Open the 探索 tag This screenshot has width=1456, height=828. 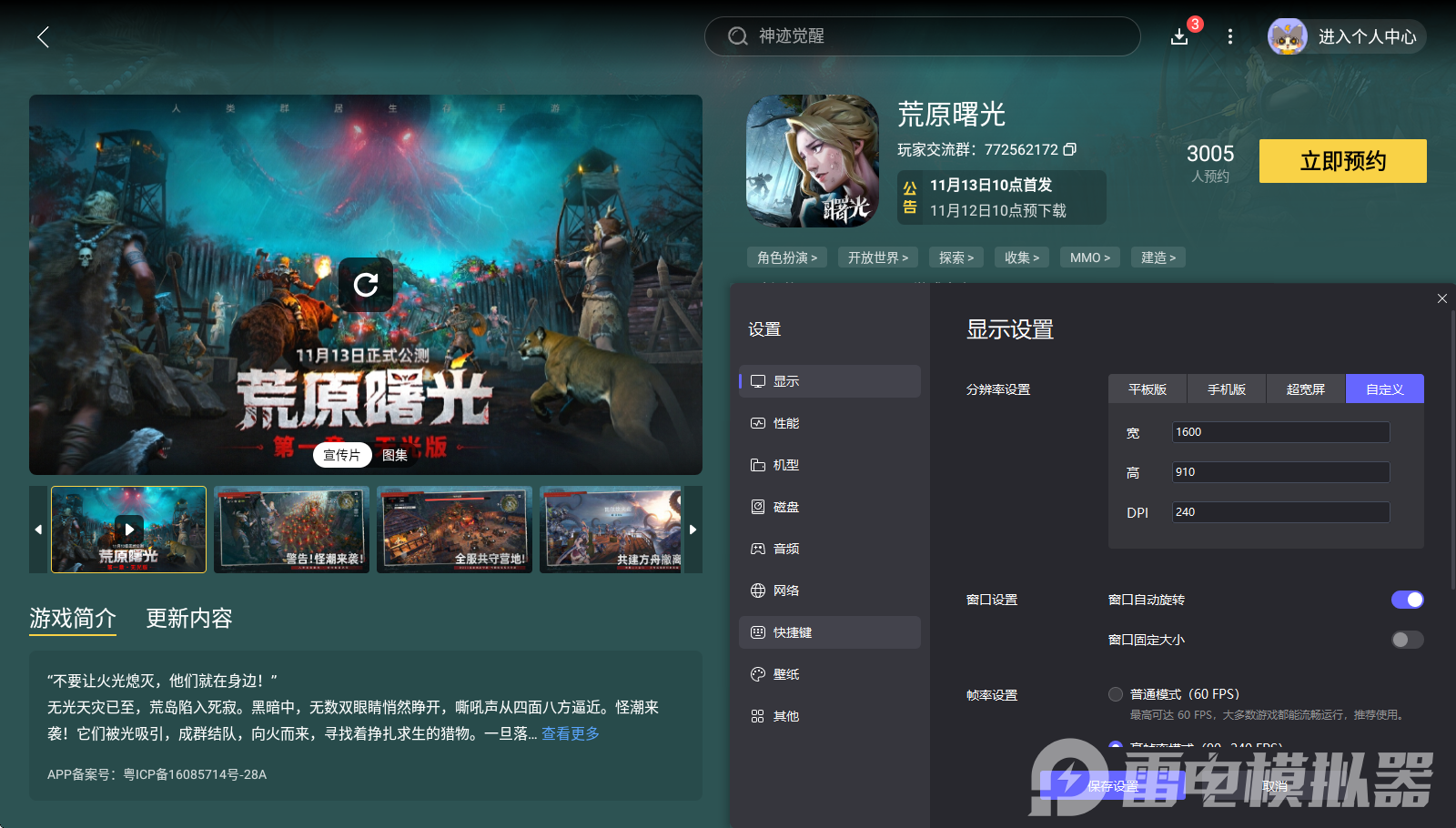tap(956, 257)
